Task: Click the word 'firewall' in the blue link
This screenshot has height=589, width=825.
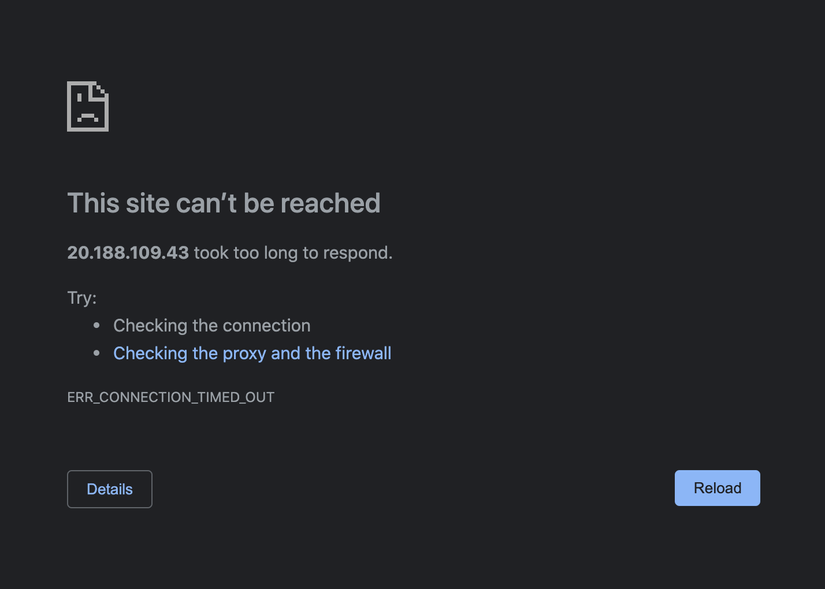Action: pos(363,353)
